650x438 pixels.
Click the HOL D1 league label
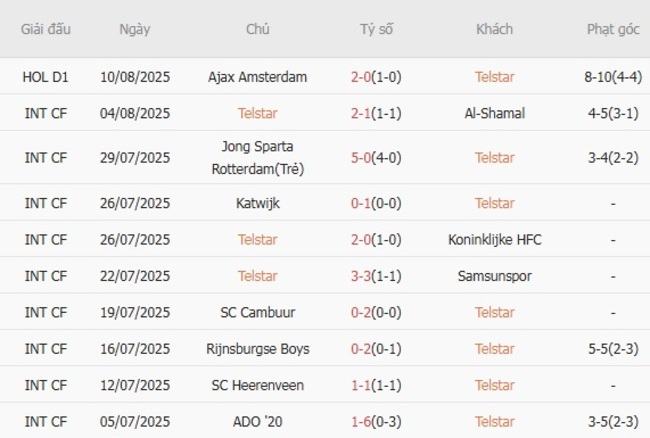pyautogui.click(x=46, y=76)
